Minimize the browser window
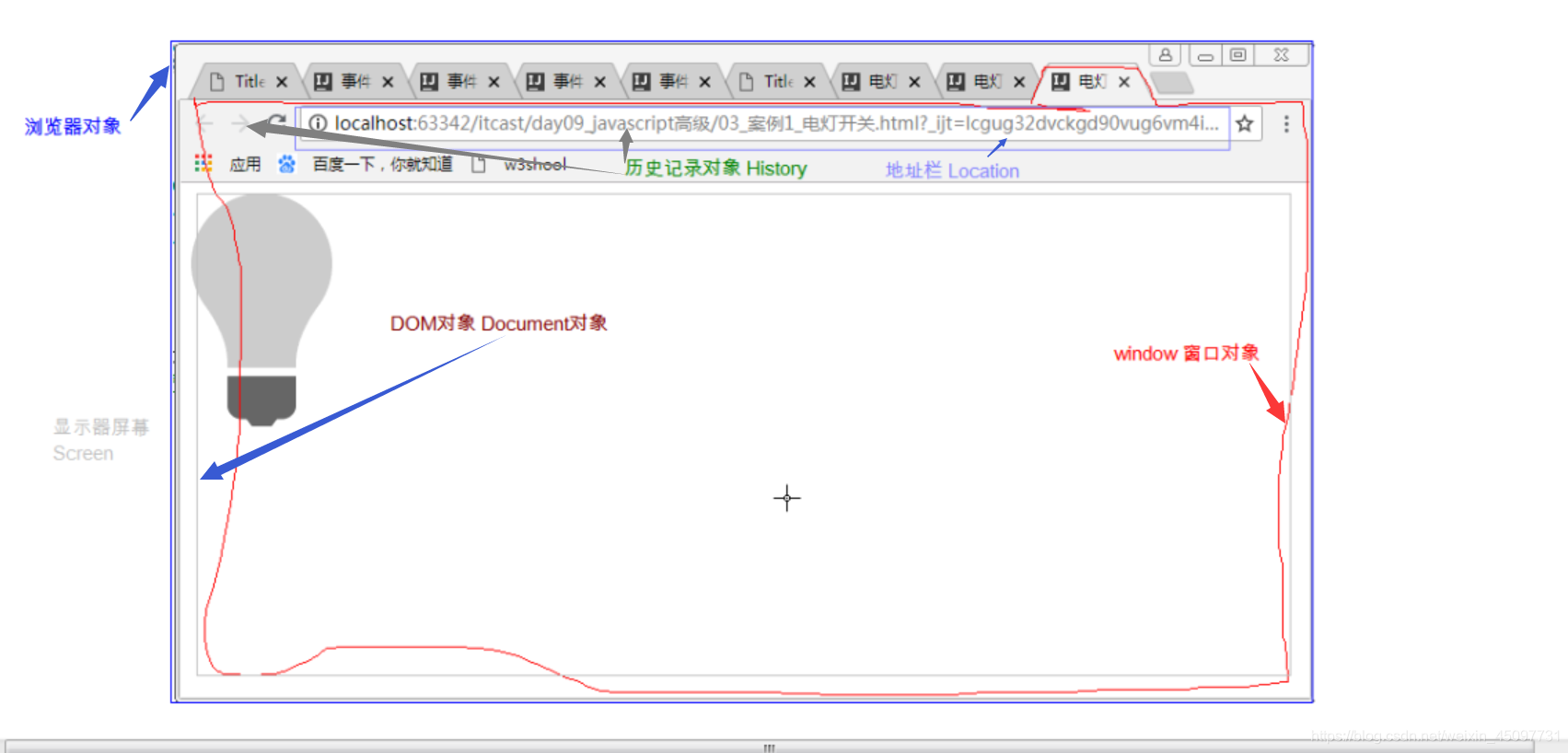 coord(1205,55)
